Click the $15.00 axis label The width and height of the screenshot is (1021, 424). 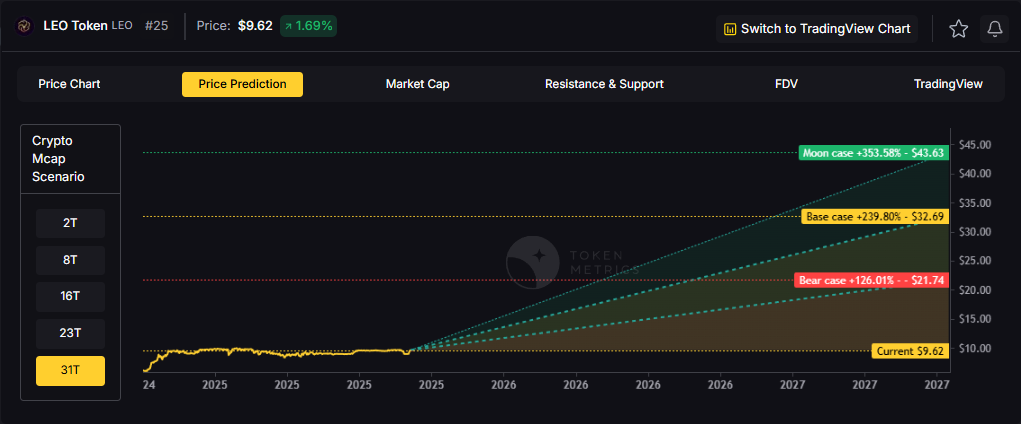(975, 319)
